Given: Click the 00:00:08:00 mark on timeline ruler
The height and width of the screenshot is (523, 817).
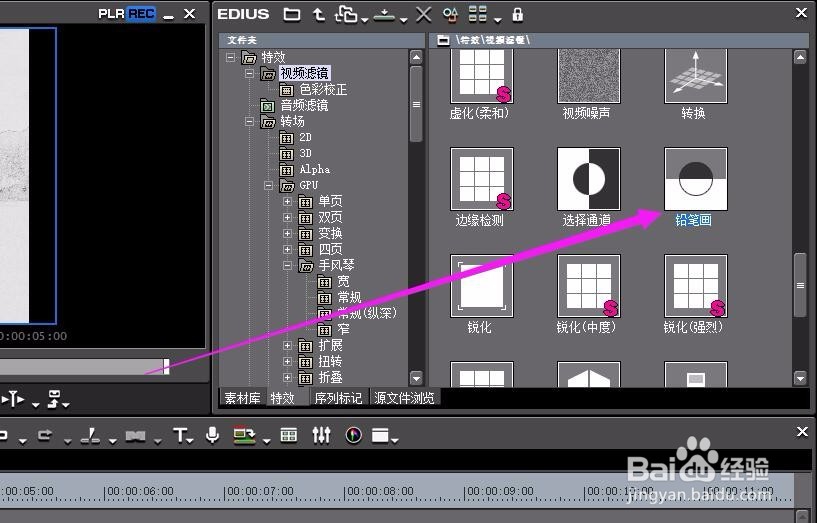Looking at the screenshot, I should [x=379, y=491].
